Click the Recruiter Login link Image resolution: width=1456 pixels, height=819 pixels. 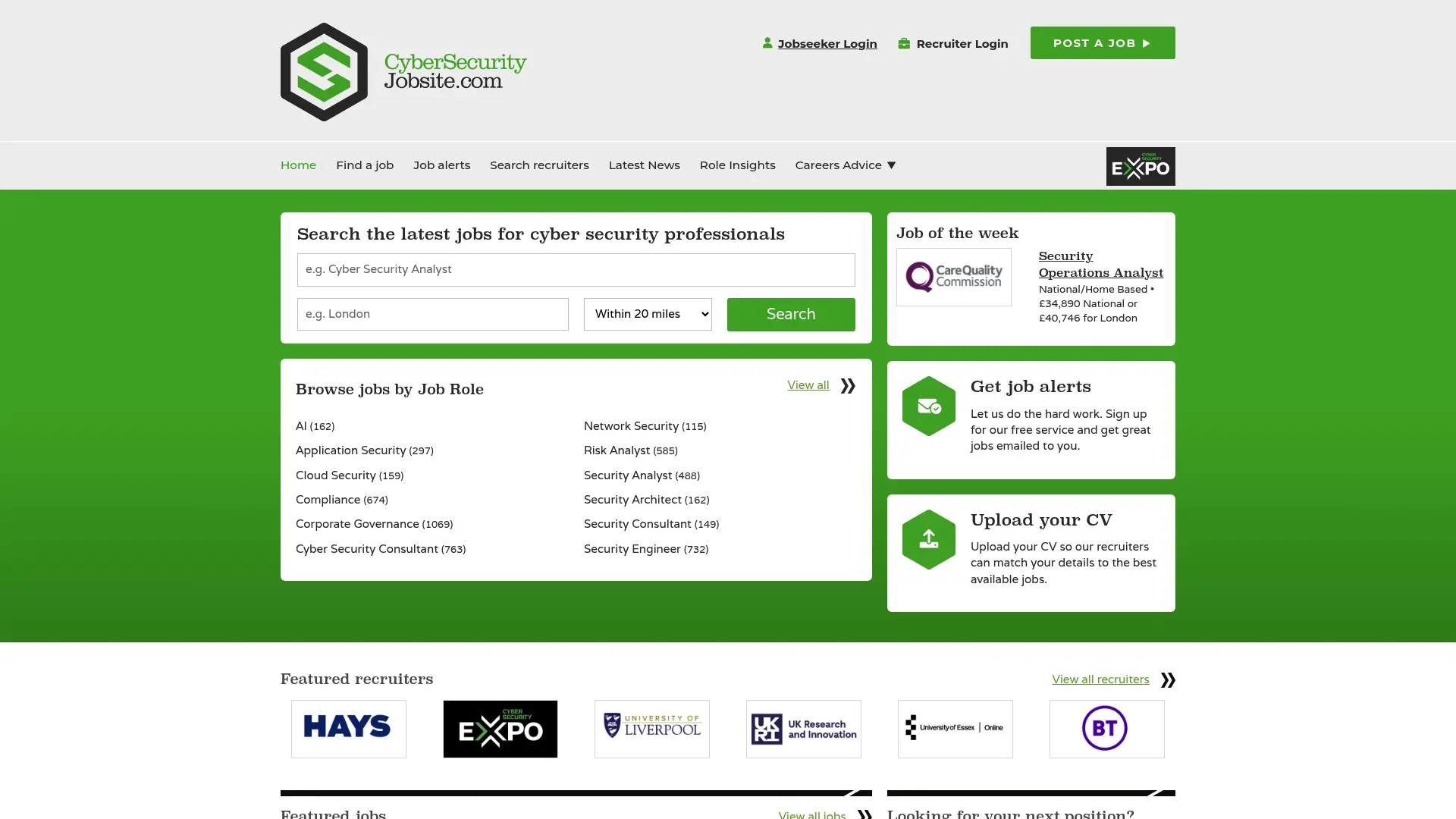click(962, 44)
